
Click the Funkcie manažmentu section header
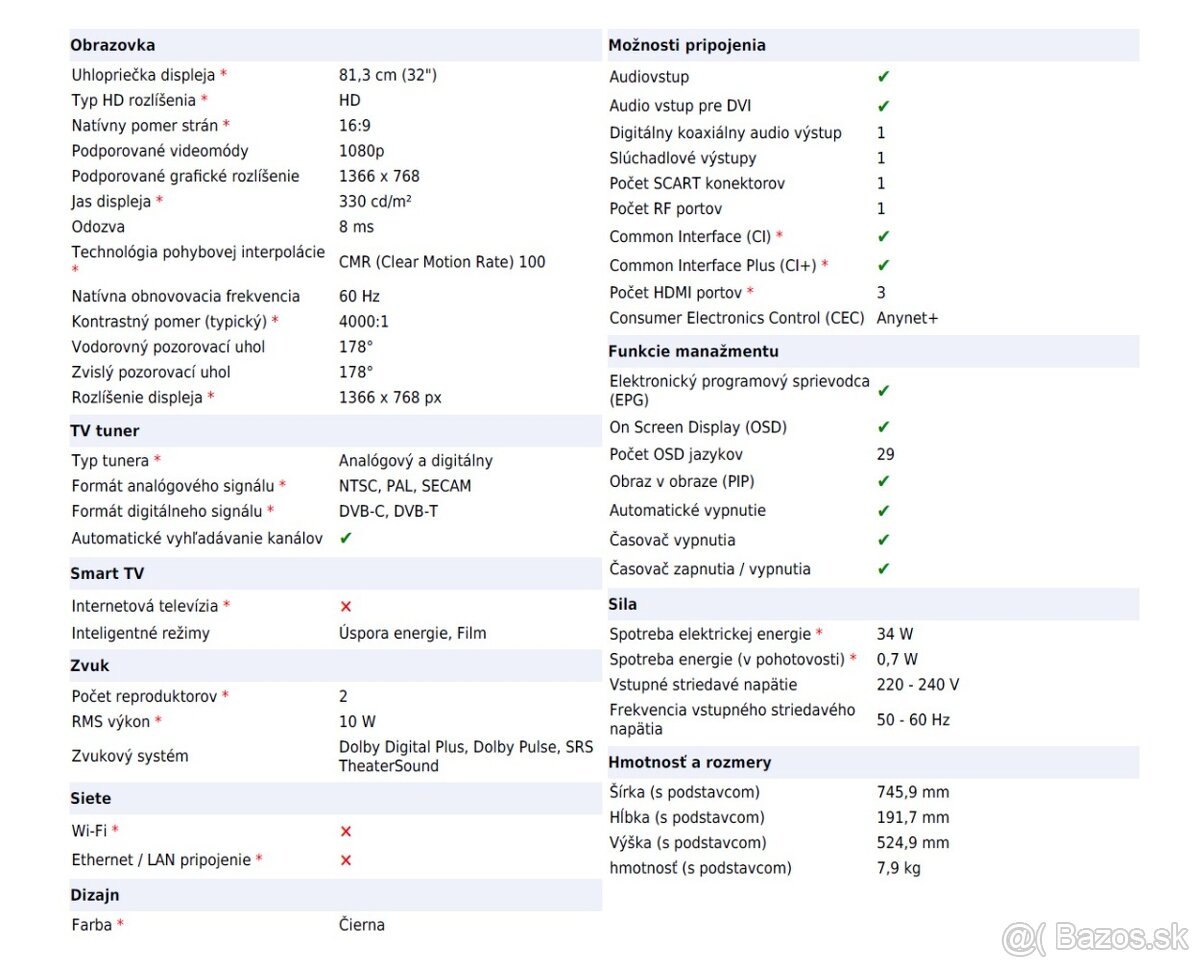693,351
